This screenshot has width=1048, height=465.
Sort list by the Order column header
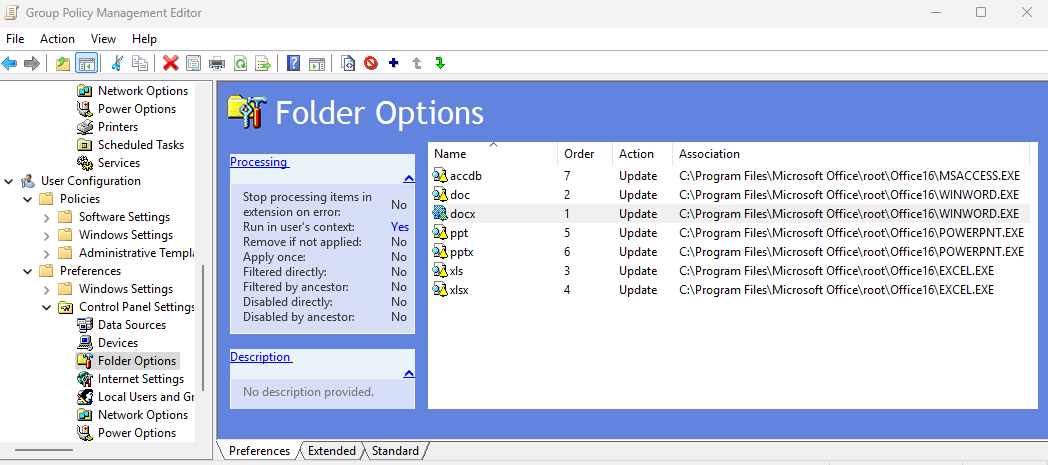tap(579, 154)
